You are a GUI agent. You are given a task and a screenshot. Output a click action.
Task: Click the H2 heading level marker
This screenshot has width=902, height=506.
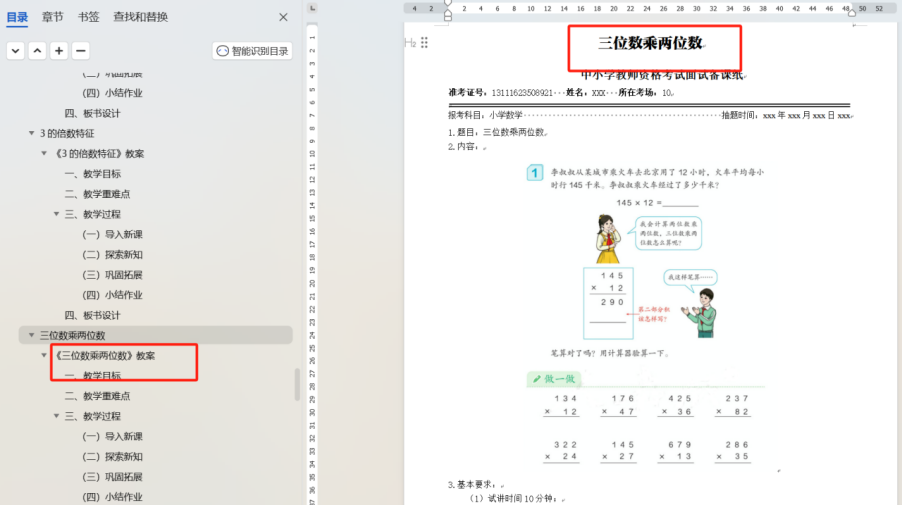click(x=410, y=43)
